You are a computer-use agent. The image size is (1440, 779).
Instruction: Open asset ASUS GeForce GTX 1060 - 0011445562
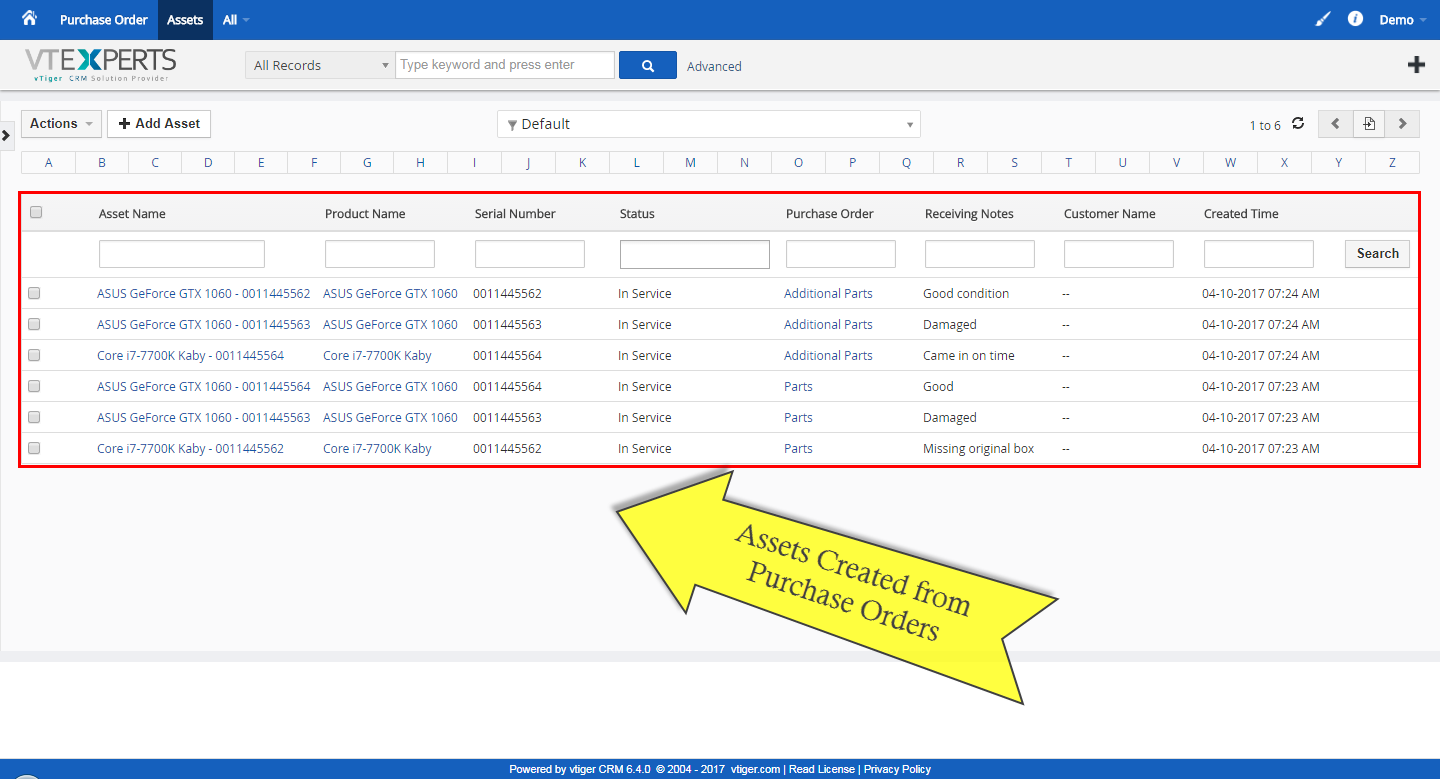pyautogui.click(x=203, y=294)
